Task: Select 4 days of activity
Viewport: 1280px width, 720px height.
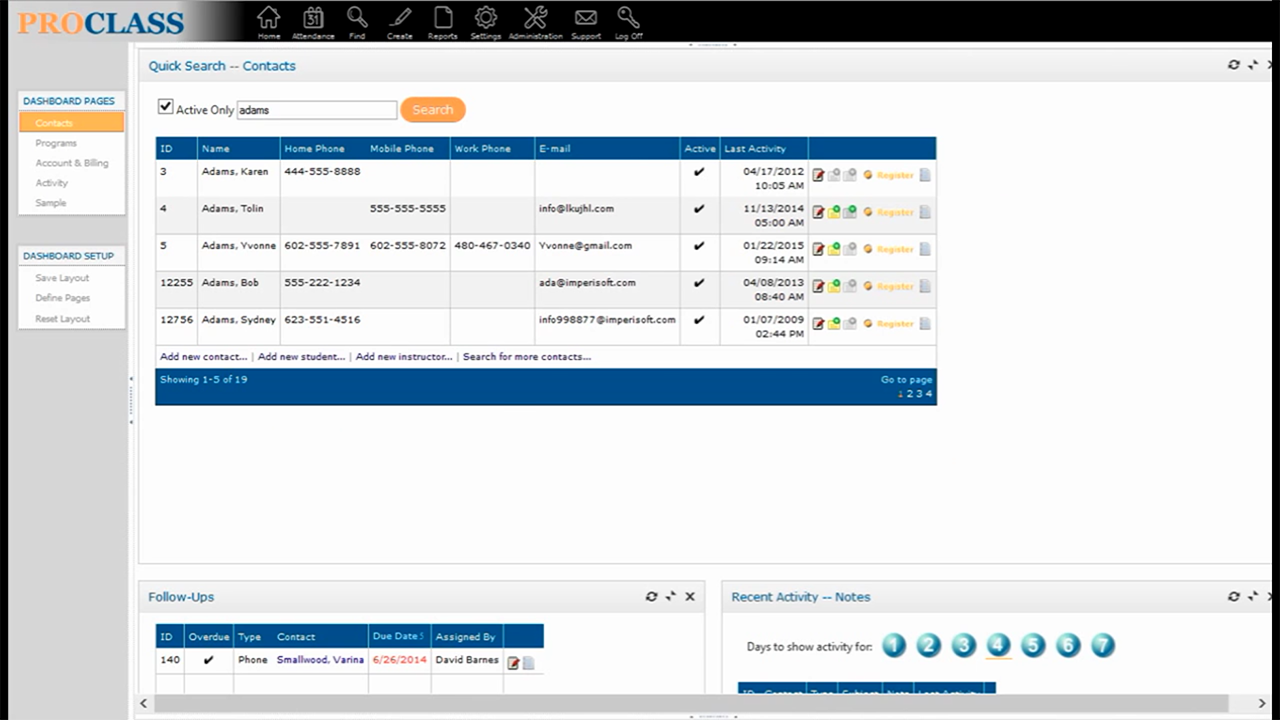Action: click(998, 645)
